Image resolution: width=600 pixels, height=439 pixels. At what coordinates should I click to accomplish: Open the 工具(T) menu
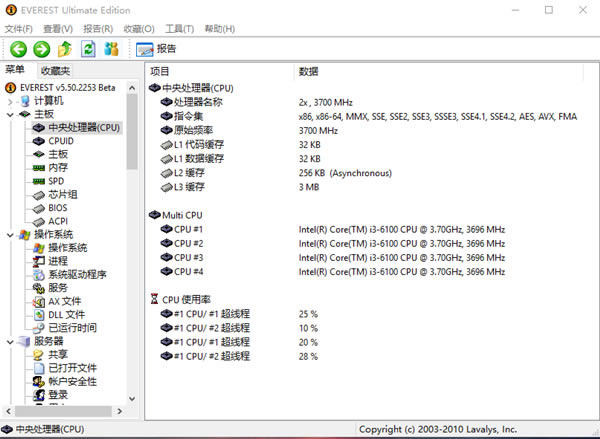pos(179,29)
